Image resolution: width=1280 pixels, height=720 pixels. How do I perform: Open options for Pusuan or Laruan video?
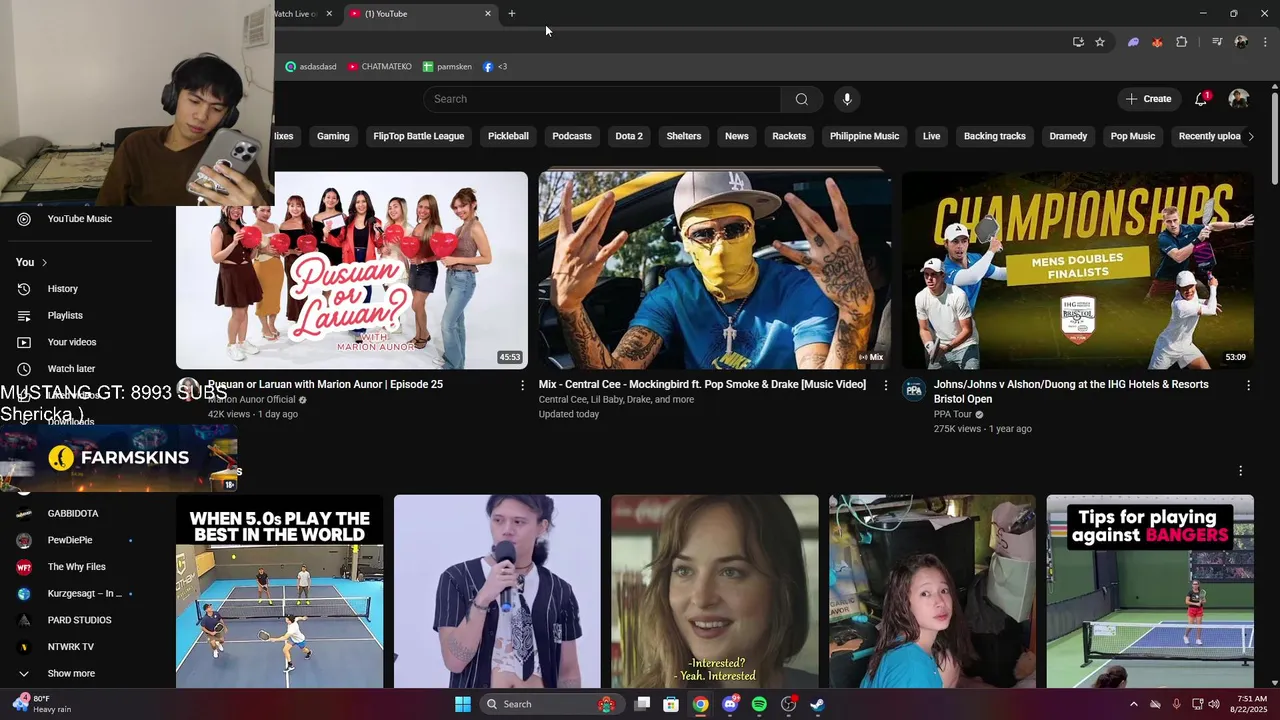click(522, 385)
